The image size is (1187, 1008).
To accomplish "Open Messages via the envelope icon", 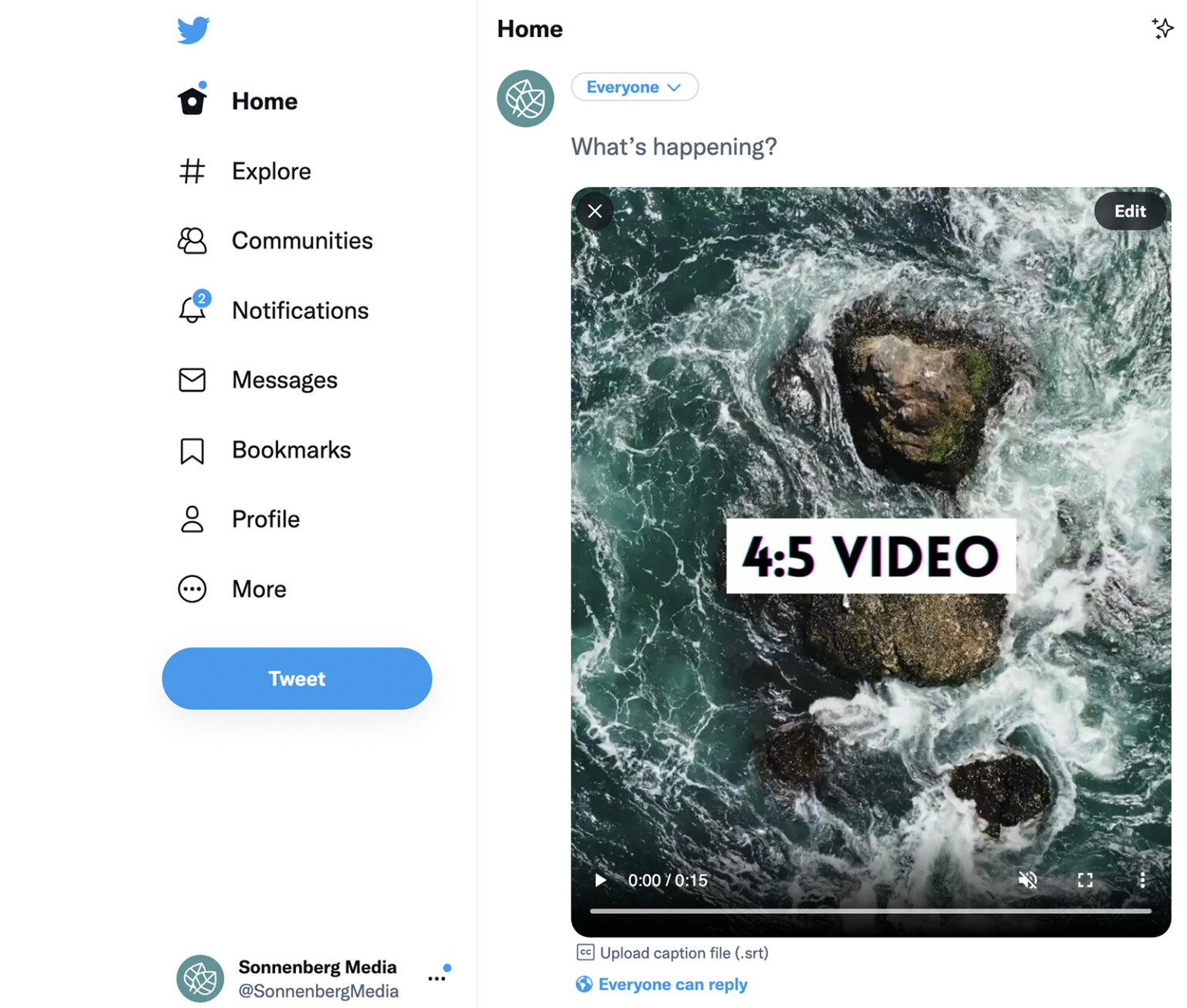I will [x=191, y=379].
